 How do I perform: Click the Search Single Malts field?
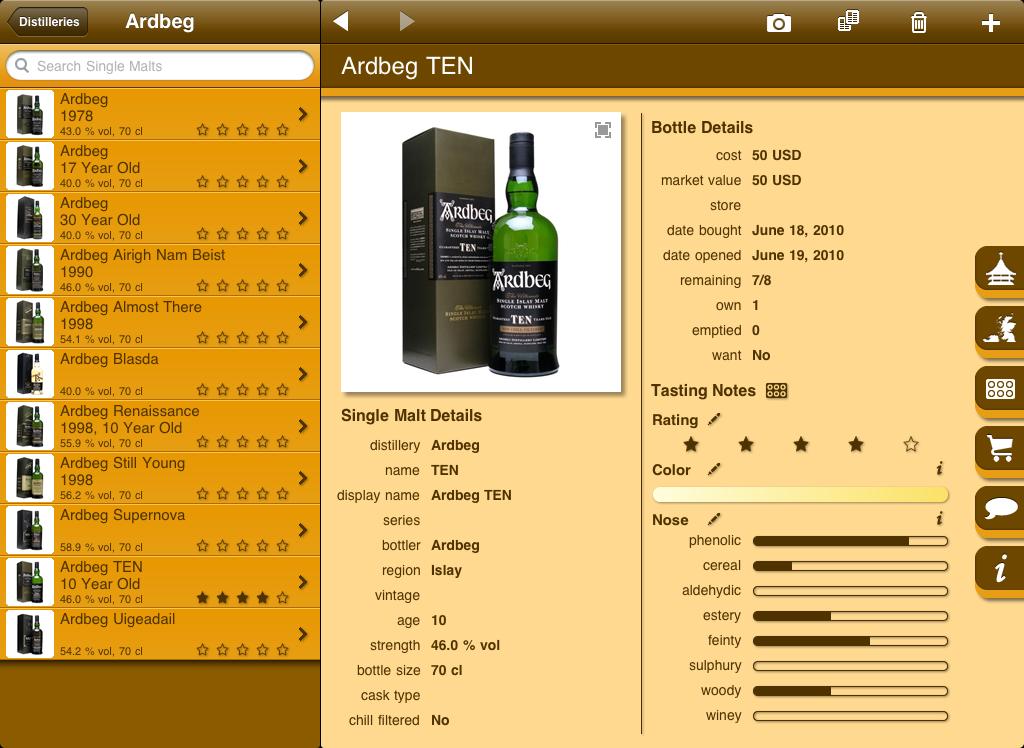point(160,66)
